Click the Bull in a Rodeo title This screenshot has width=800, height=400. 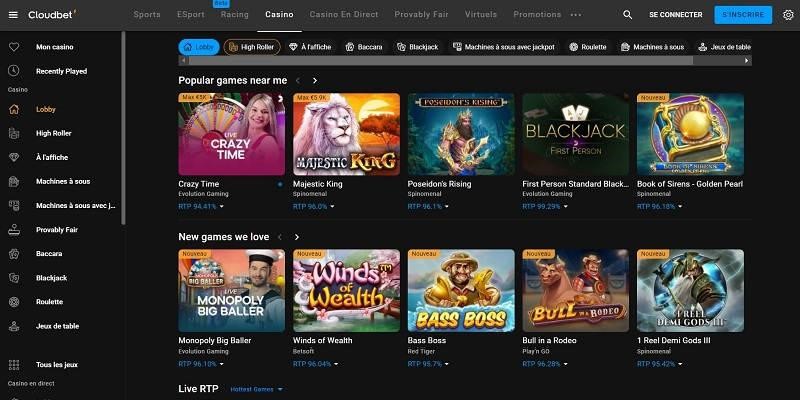549,340
